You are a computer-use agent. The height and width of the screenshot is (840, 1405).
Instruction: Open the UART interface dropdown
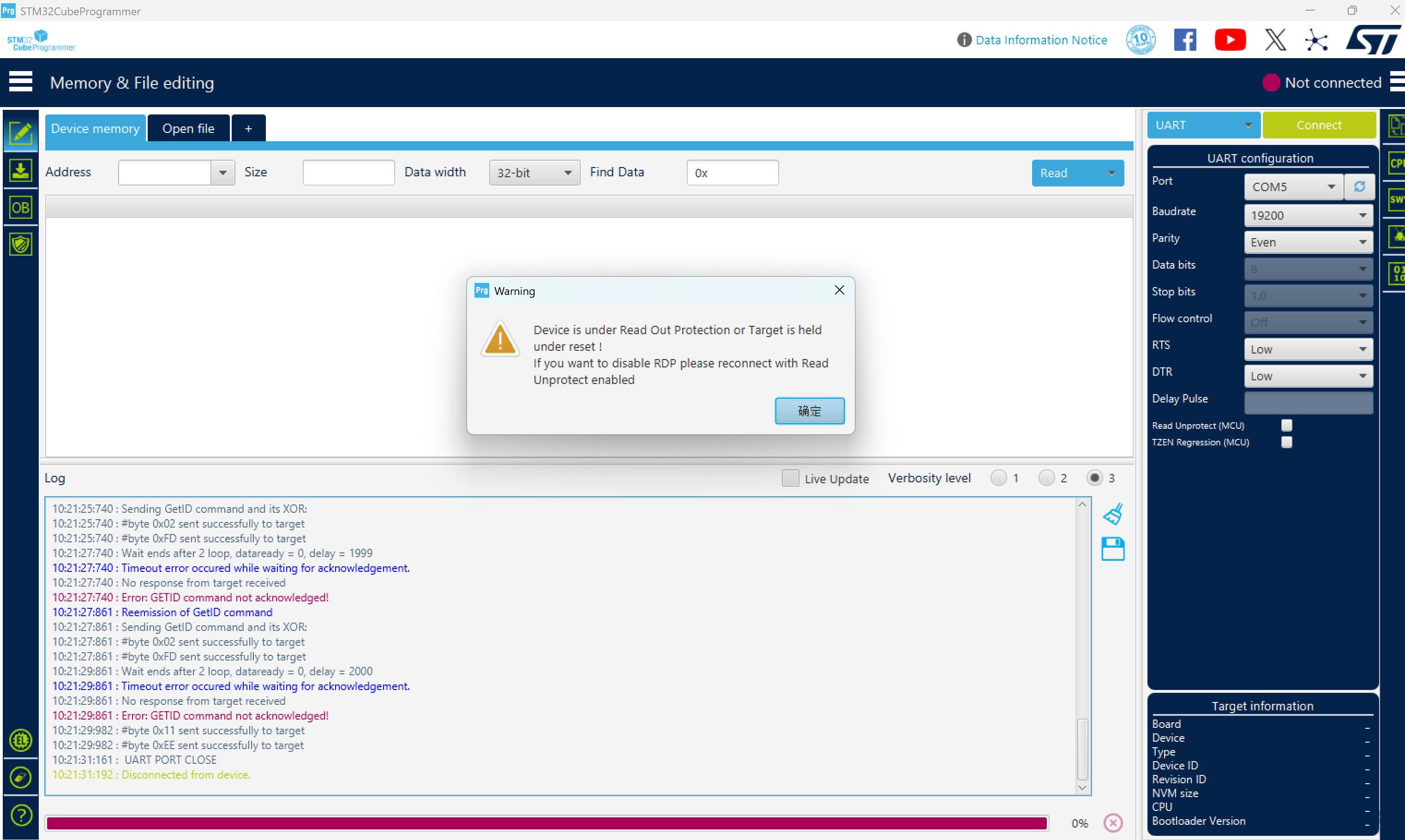[1203, 125]
